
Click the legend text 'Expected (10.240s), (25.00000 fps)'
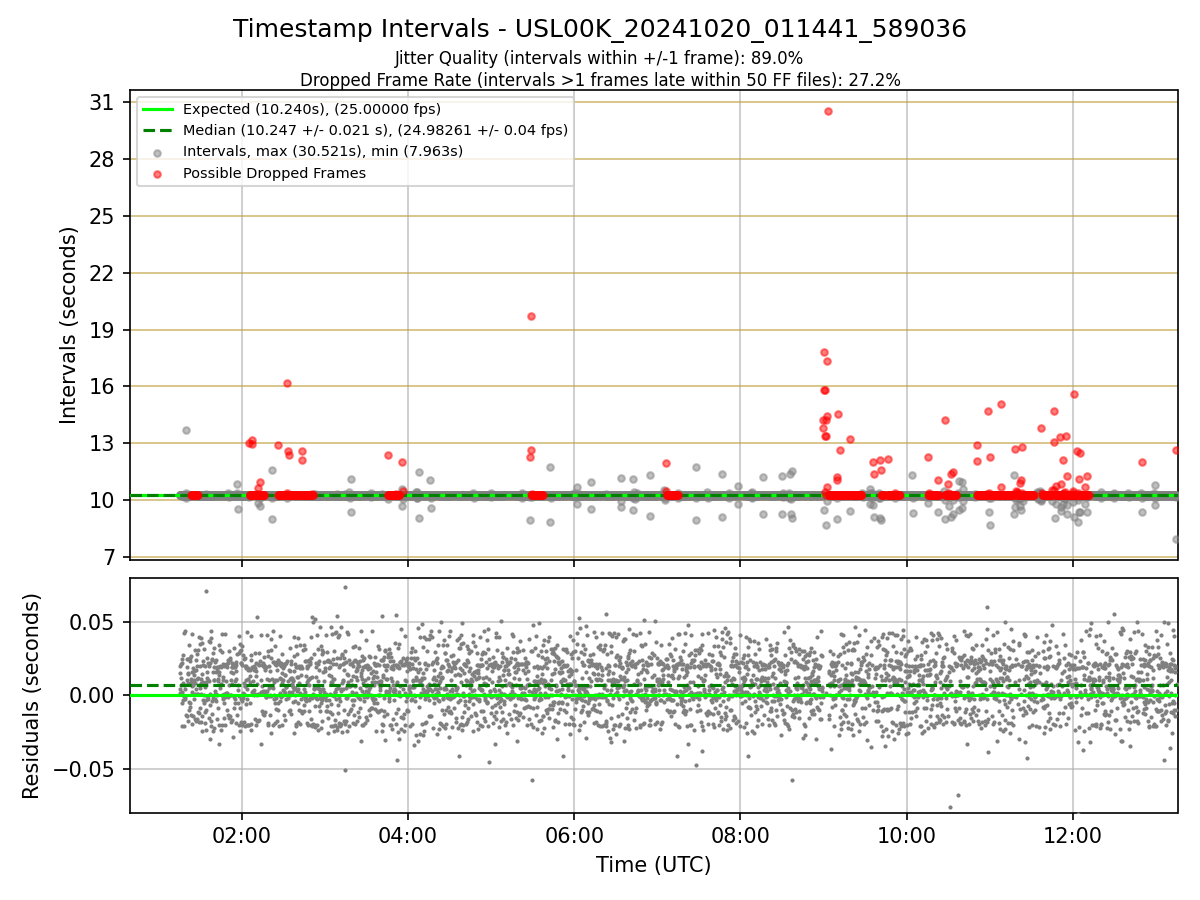click(x=312, y=109)
